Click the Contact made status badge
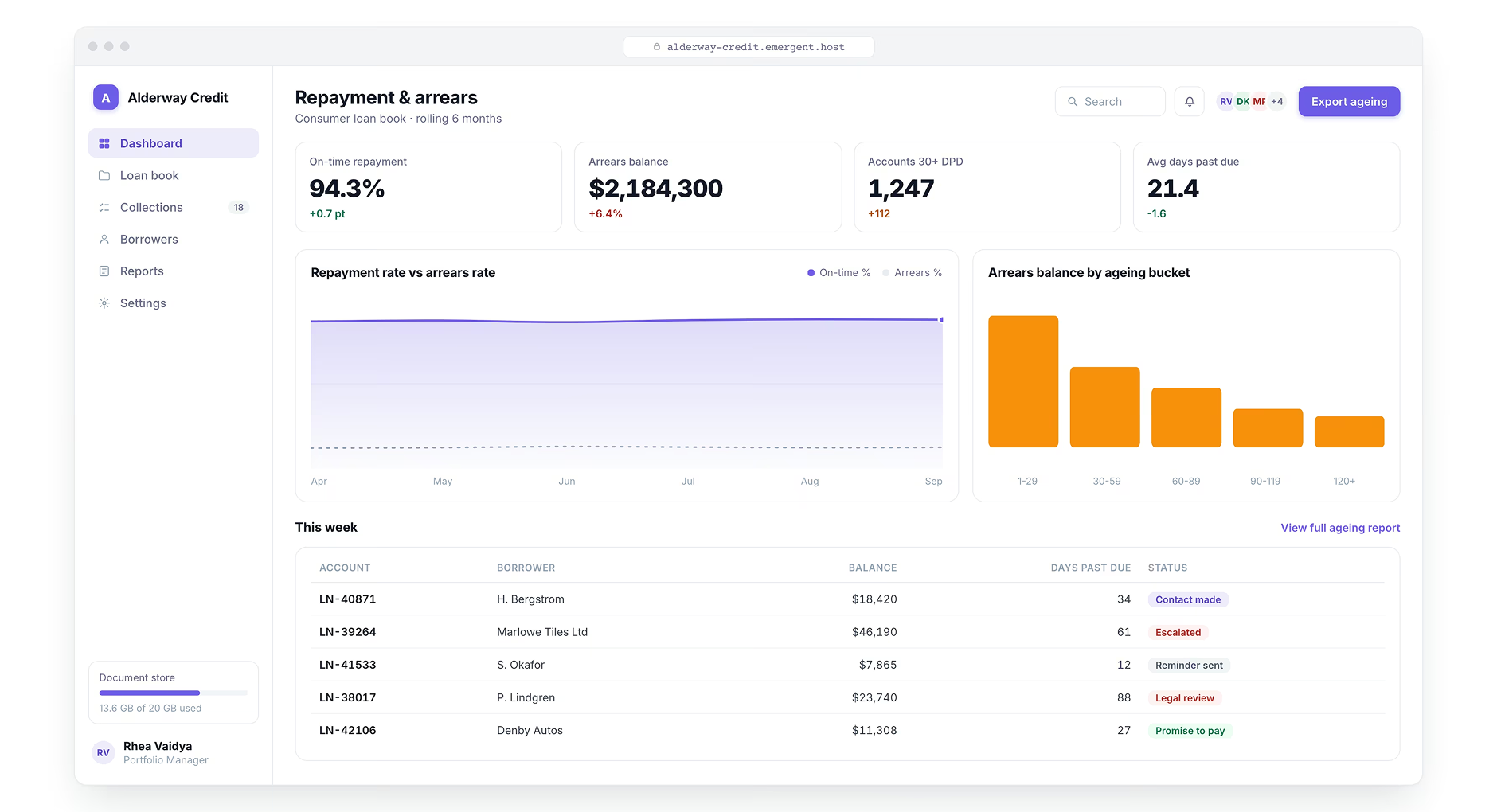 (1188, 599)
